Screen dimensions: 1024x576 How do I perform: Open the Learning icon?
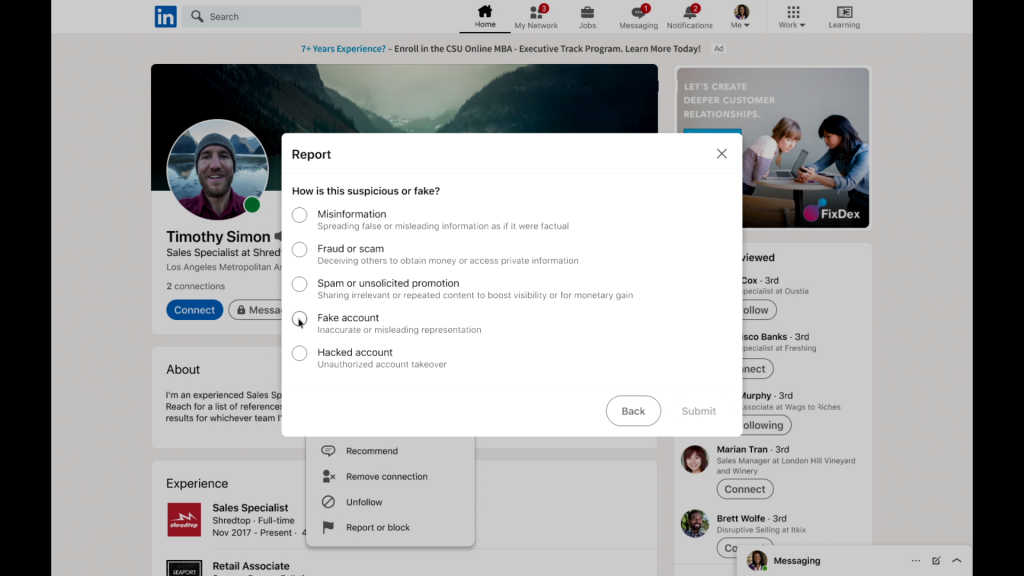(x=844, y=16)
